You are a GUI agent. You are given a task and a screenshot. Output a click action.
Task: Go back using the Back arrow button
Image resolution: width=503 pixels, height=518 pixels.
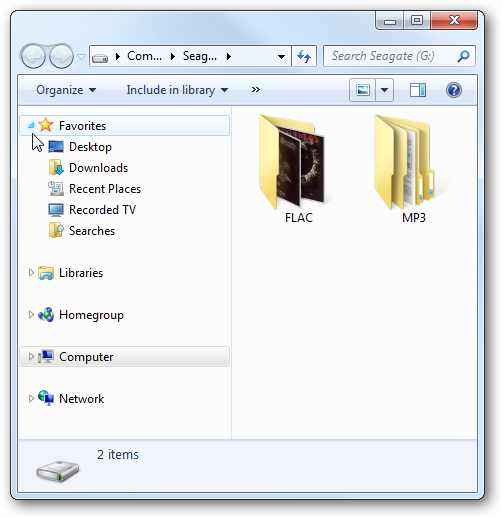tap(33, 56)
